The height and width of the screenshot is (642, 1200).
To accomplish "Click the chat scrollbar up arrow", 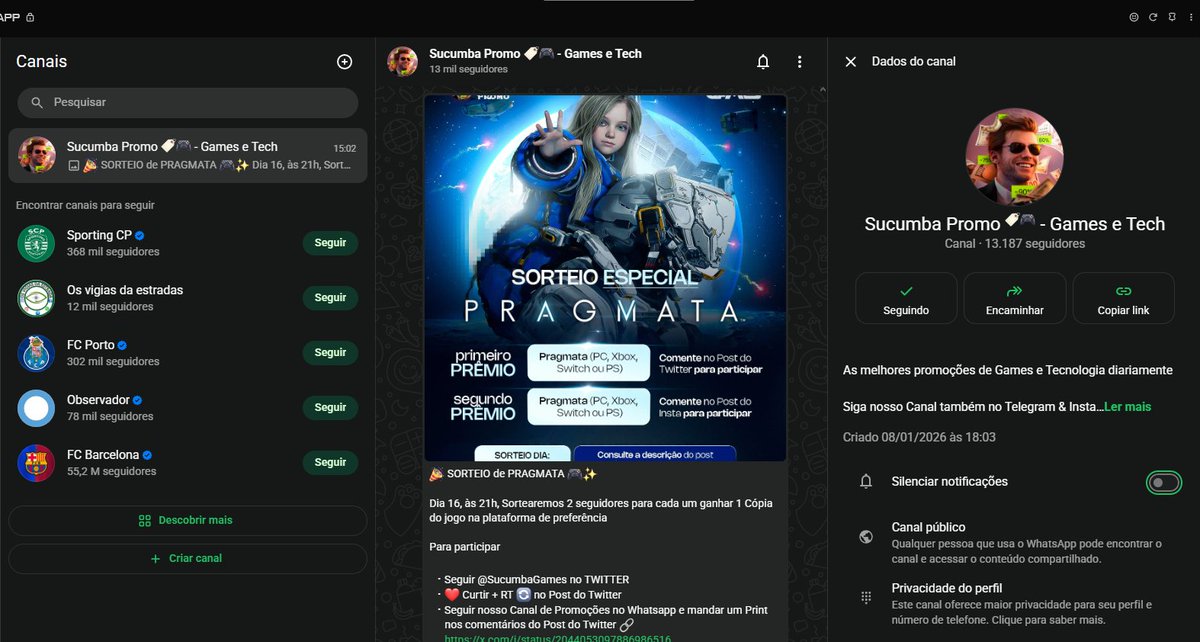I will click(822, 90).
